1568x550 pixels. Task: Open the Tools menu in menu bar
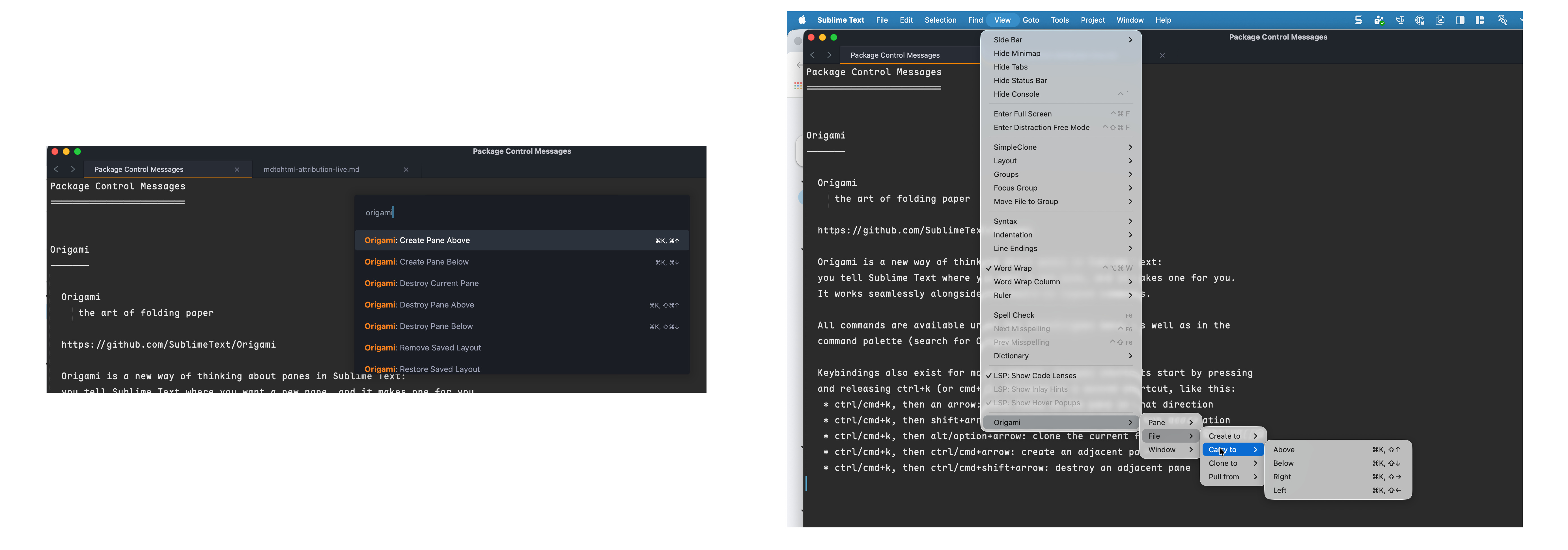(1060, 20)
